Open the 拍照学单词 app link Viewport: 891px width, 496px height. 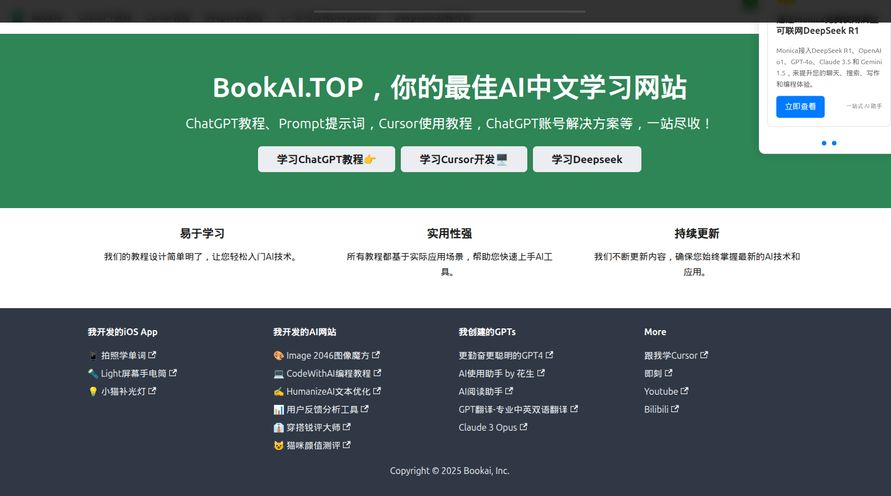pos(122,355)
